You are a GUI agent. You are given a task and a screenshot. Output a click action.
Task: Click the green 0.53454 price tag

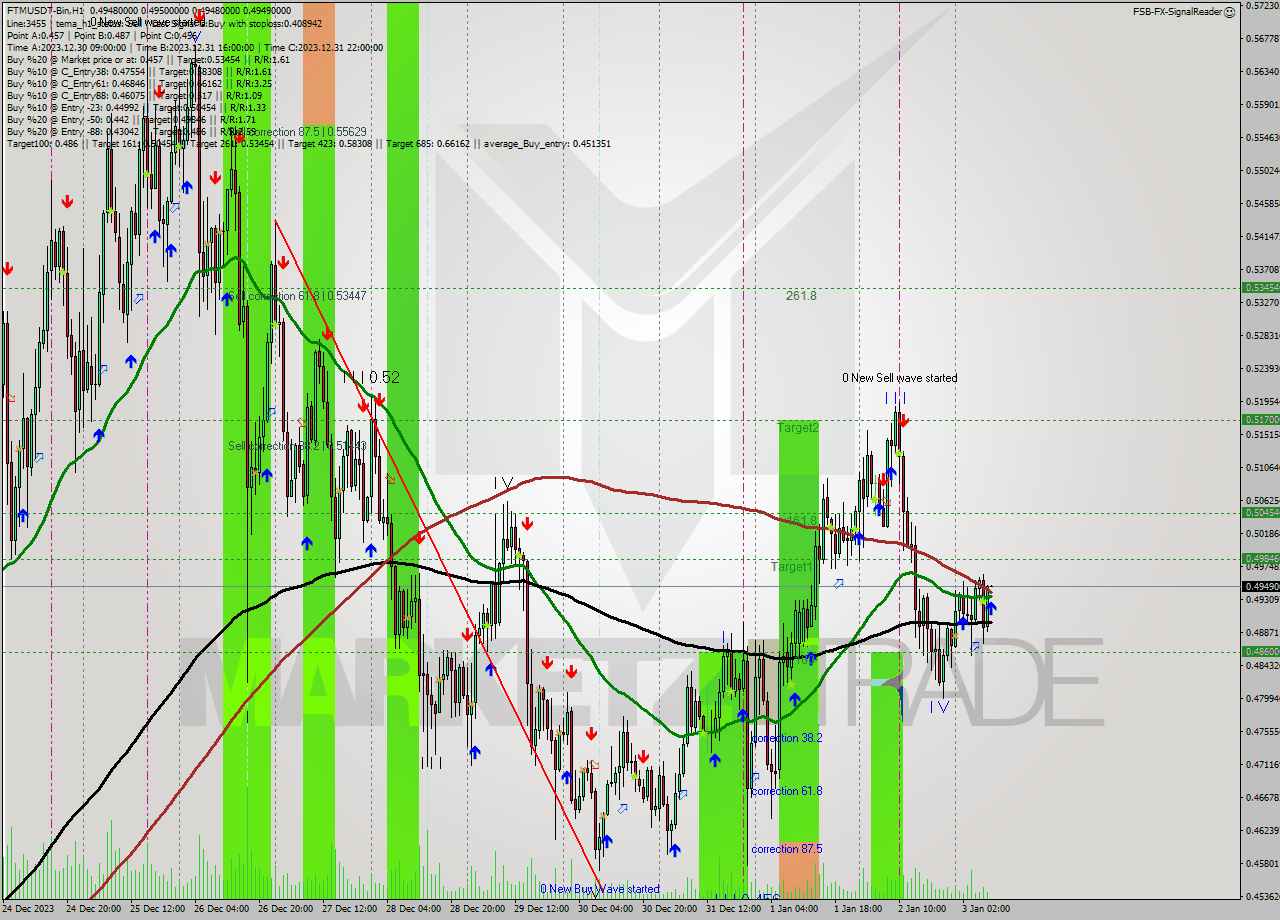coord(1260,287)
